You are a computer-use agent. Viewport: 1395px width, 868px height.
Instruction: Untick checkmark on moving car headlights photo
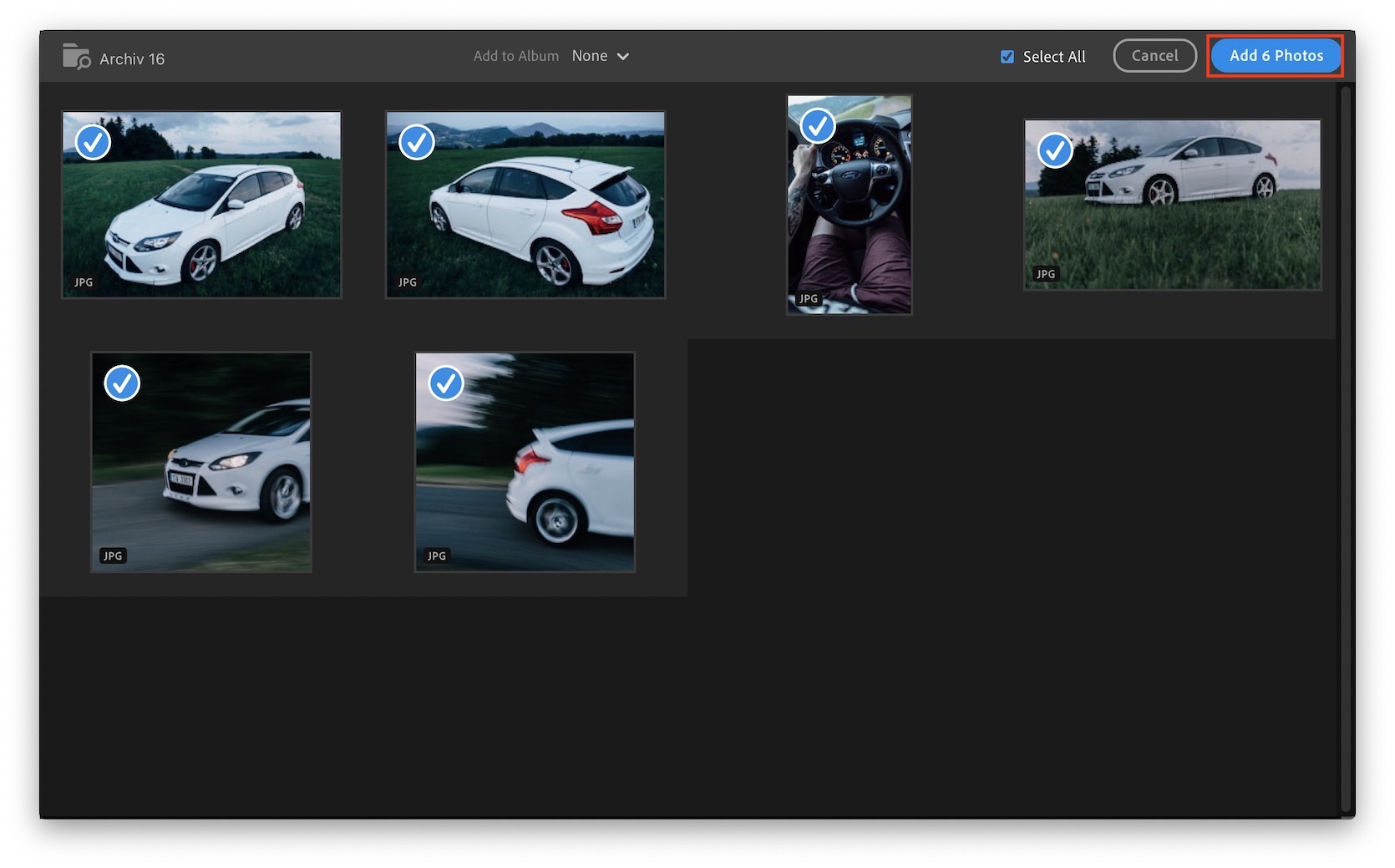point(122,383)
